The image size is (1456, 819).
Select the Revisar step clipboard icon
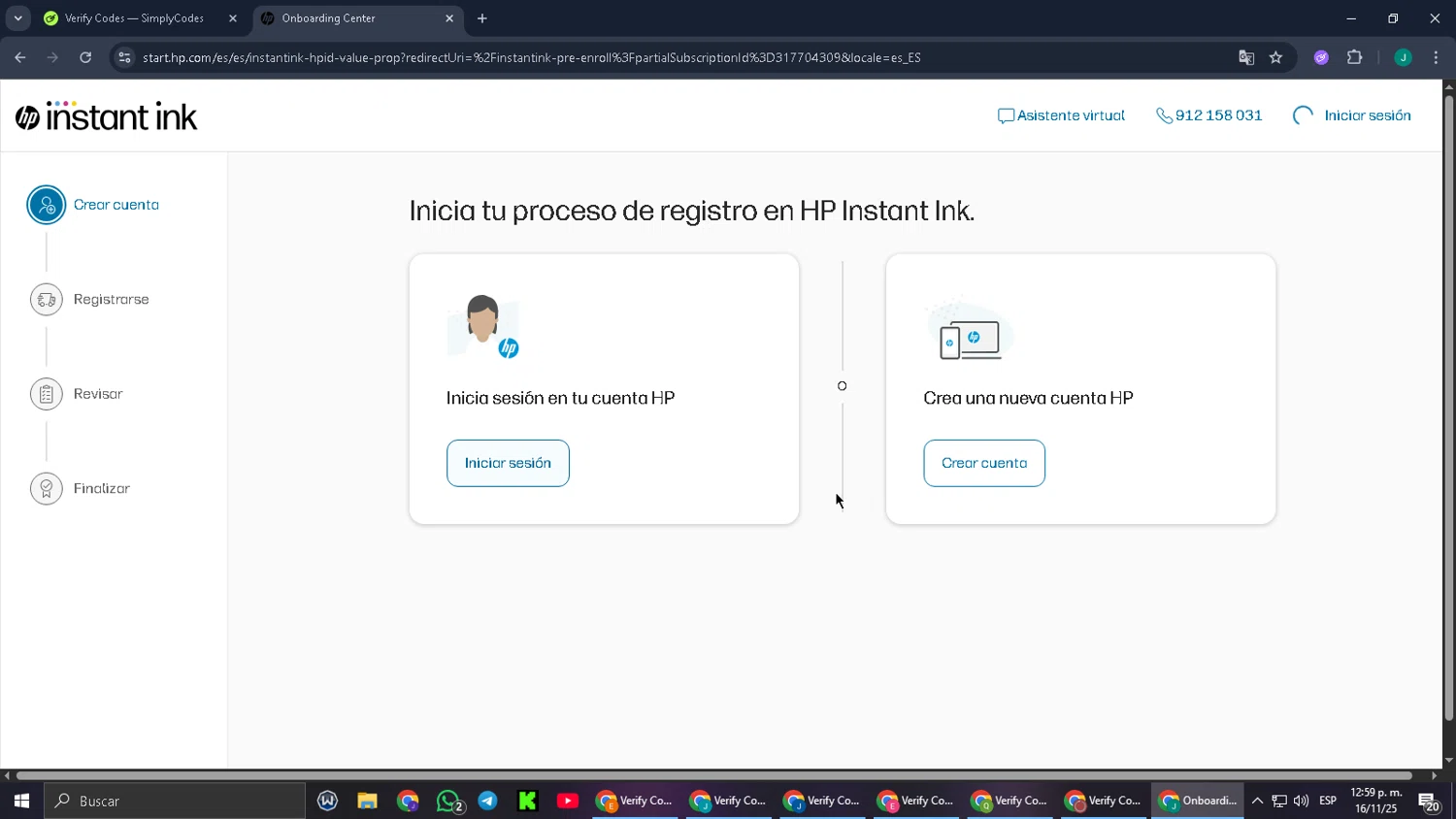point(47,394)
